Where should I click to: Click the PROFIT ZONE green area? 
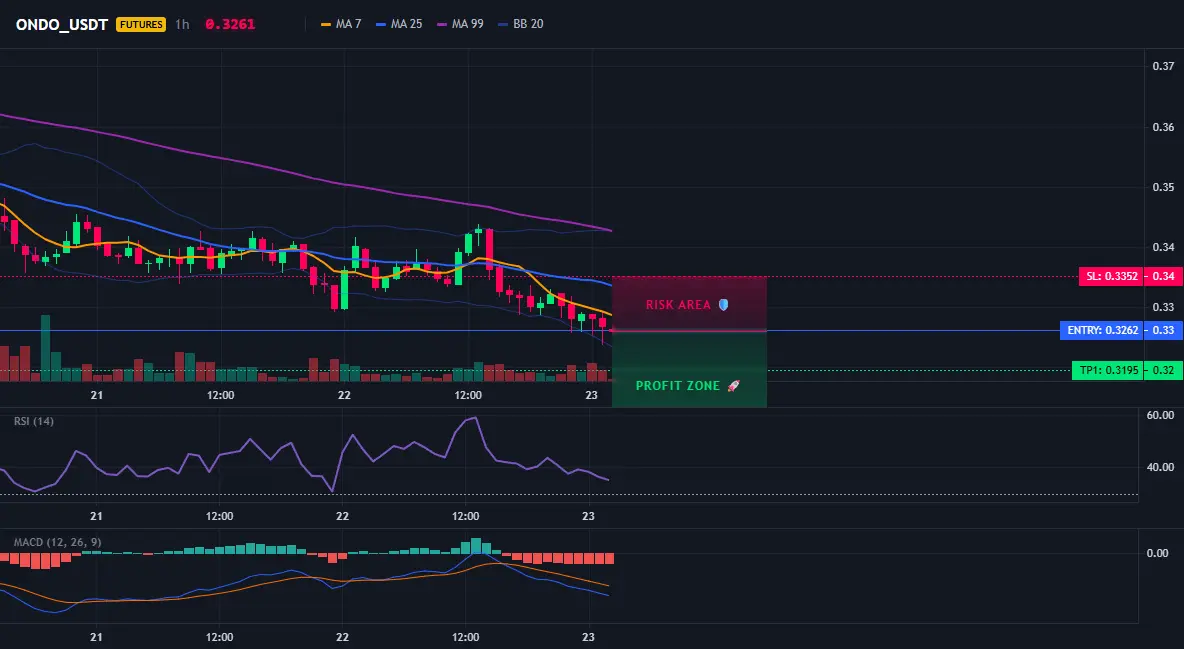point(689,369)
